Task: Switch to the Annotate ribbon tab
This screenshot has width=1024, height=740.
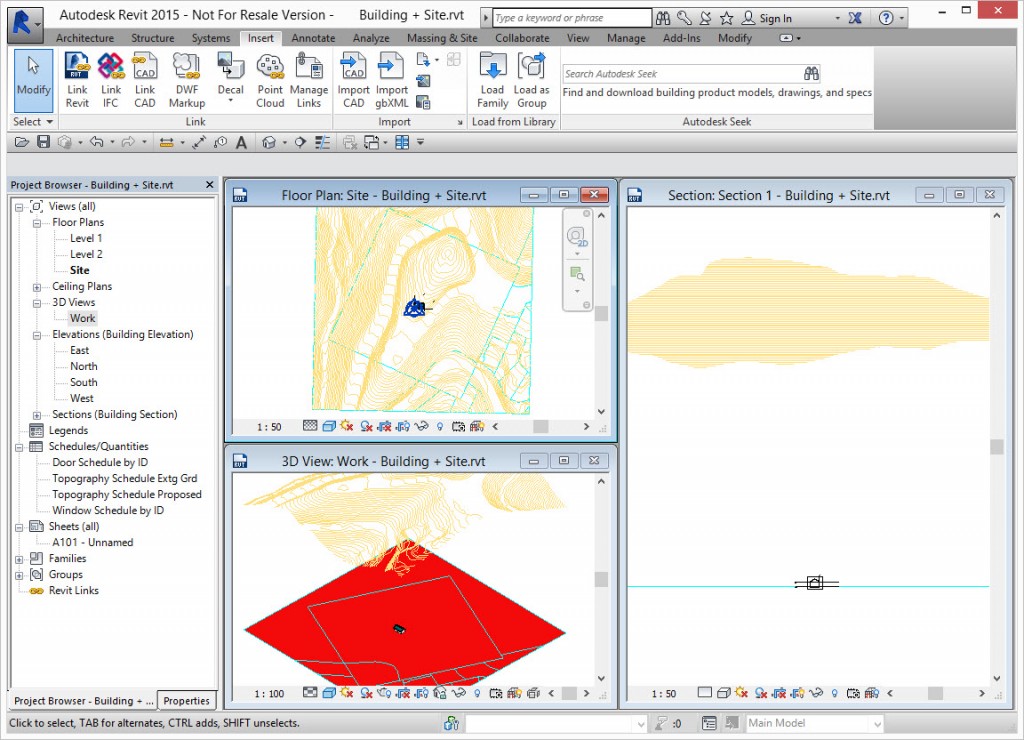Action: coord(313,38)
